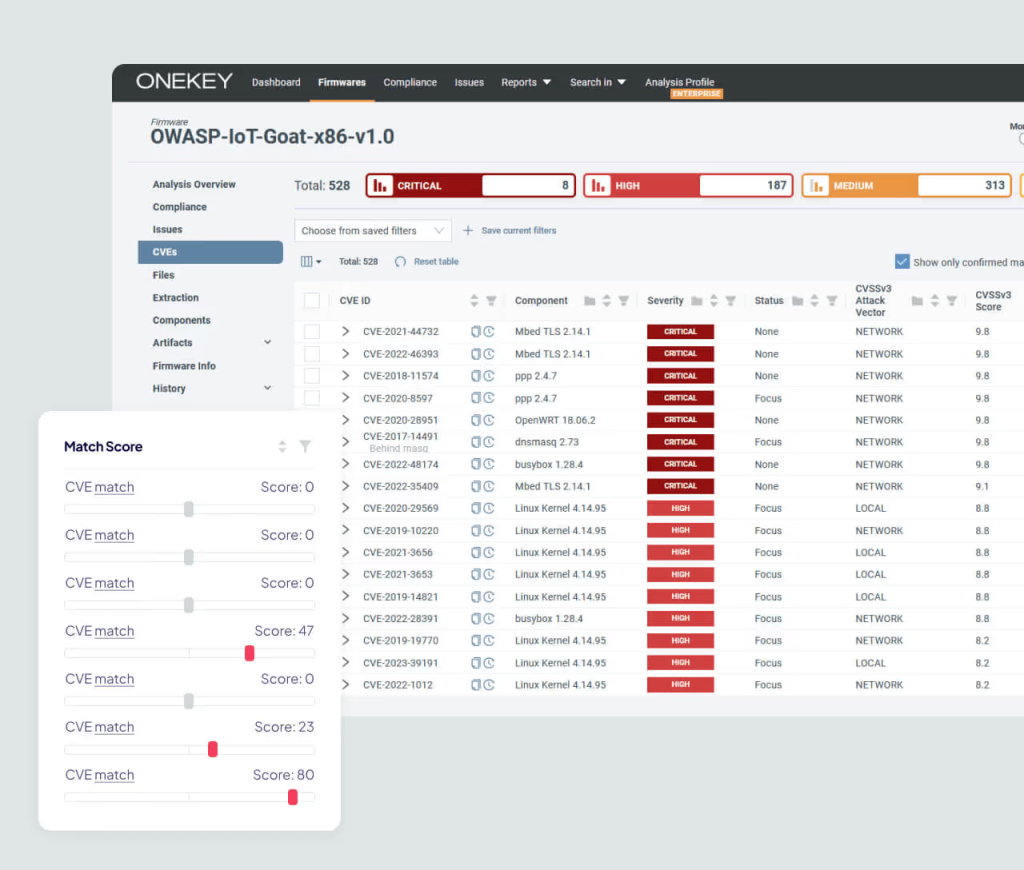Click the sort arrows in the Severity column header
The height and width of the screenshot is (870, 1024).
pyautogui.click(x=714, y=301)
